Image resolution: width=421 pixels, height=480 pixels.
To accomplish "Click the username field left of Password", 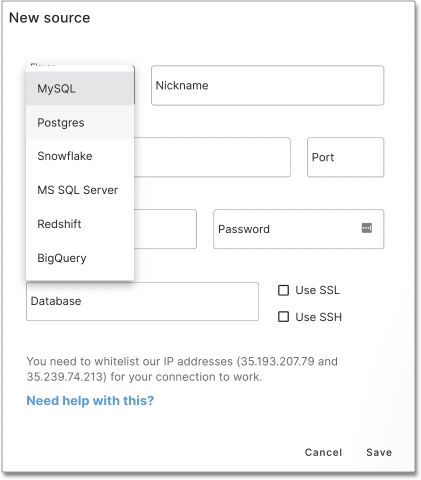I will click(x=165, y=229).
